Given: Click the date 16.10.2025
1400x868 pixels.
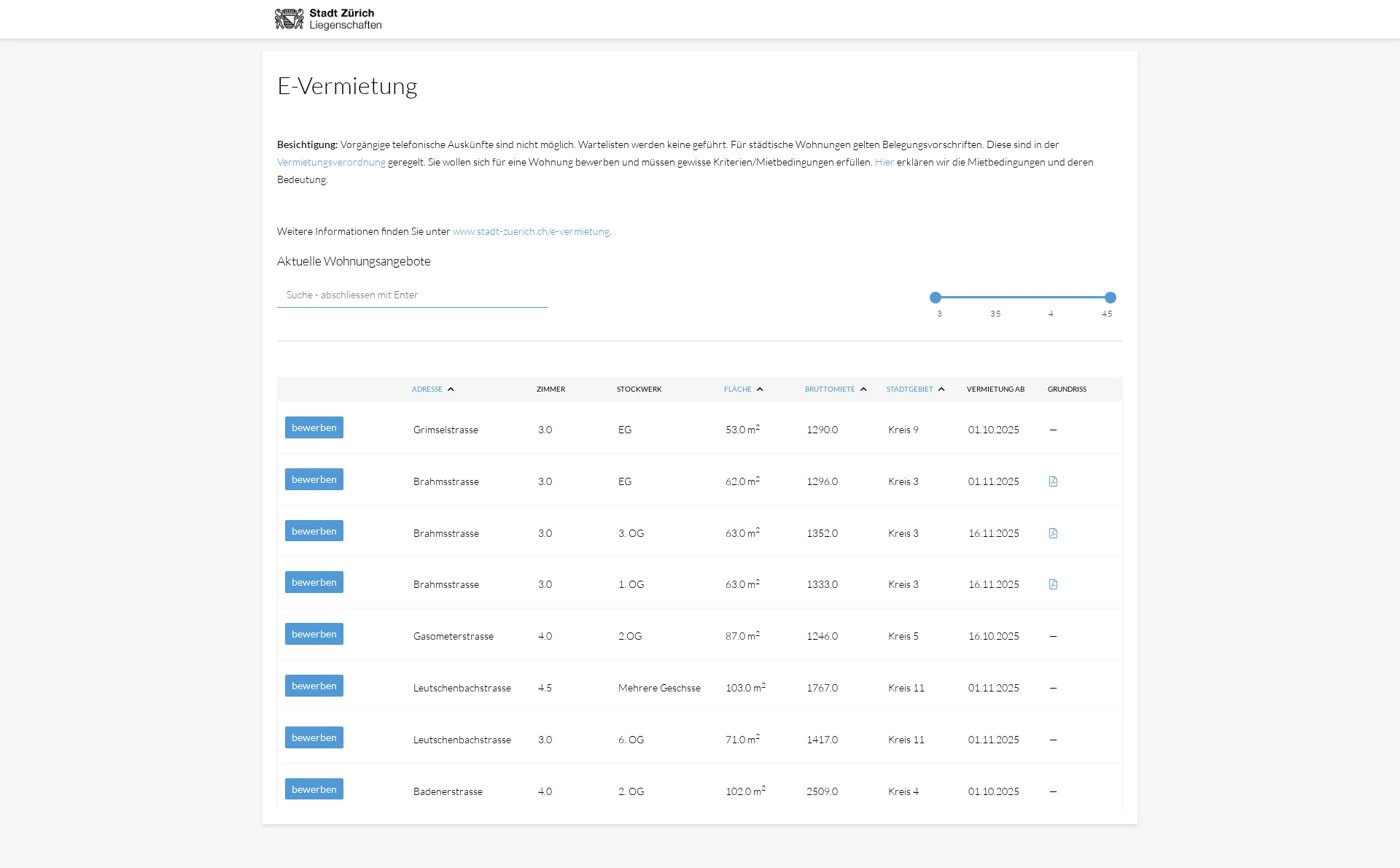Looking at the screenshot, I should [x=993, y=637].
